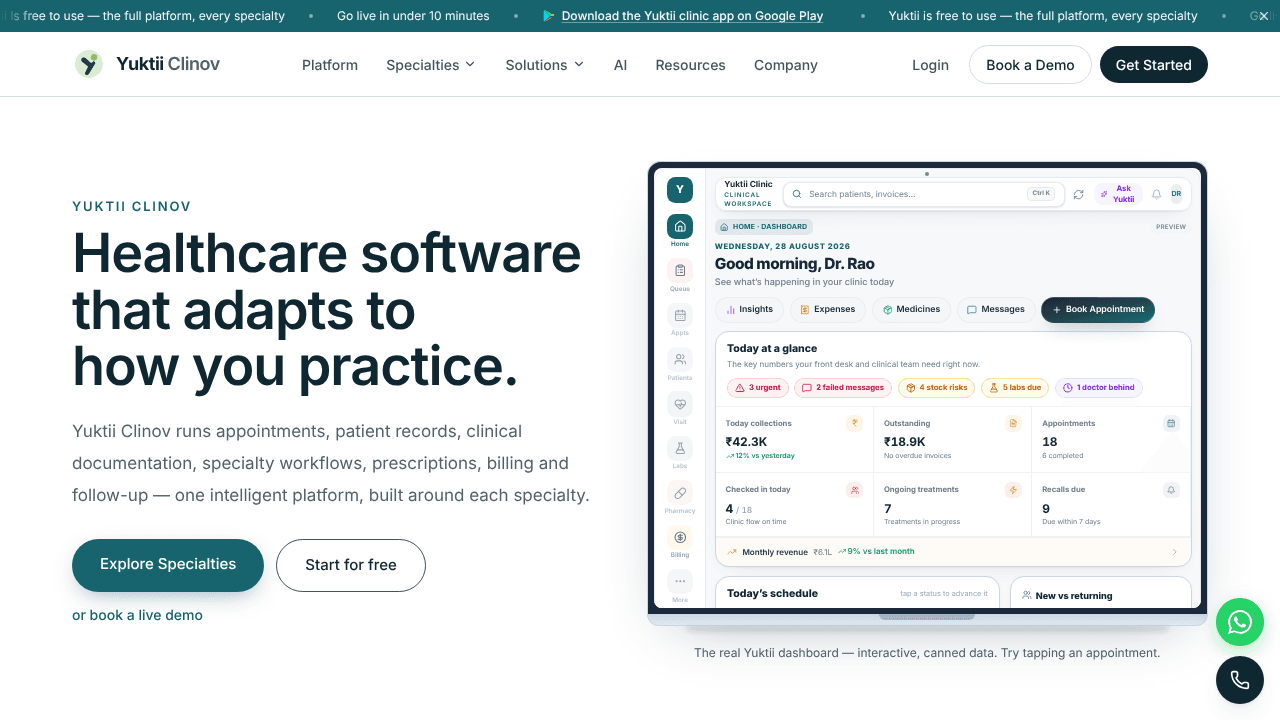
Task: Click the 1 doctor behind pill
Action: pos(1098,388)
